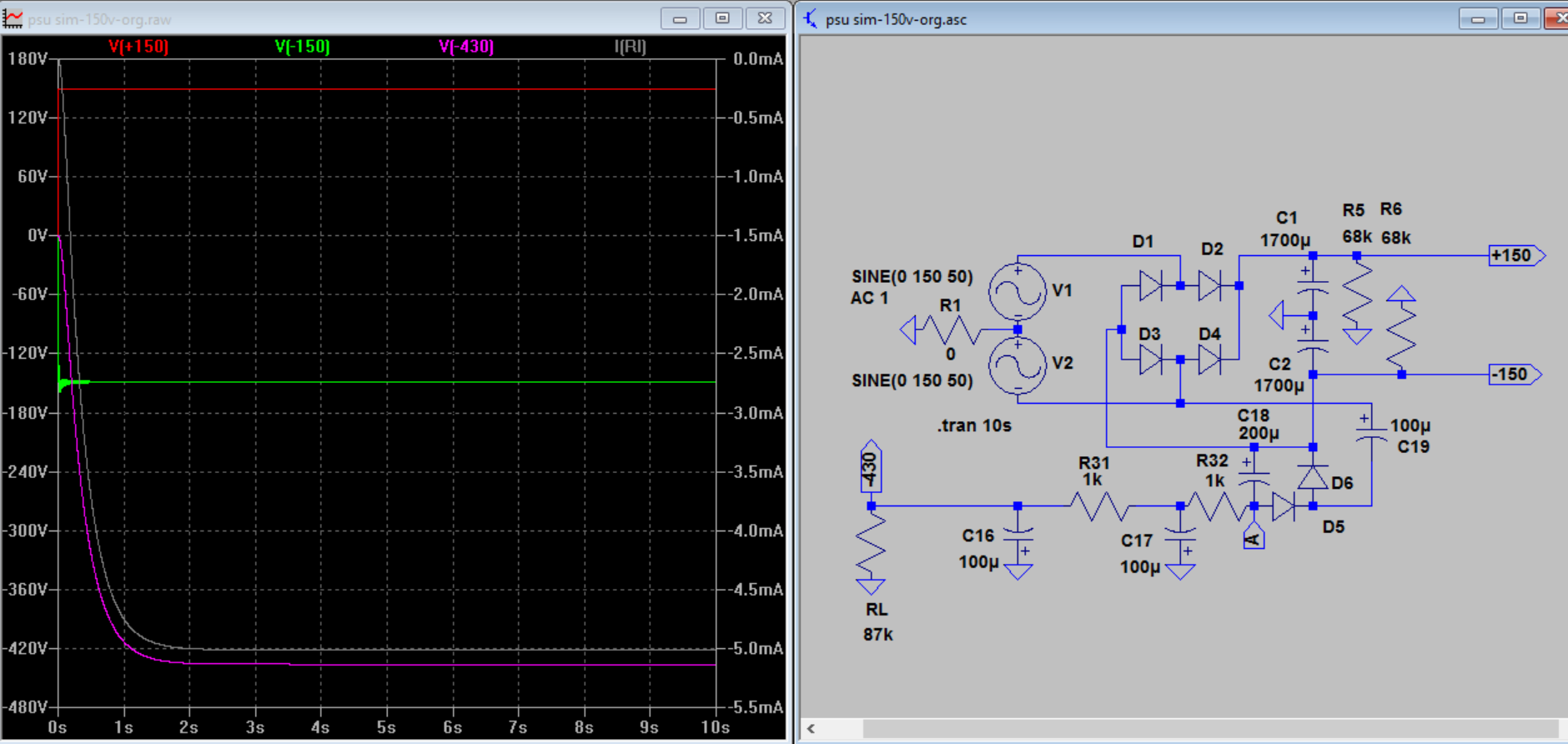
Task: Click the ground symbol below RL
Action: 871,586
